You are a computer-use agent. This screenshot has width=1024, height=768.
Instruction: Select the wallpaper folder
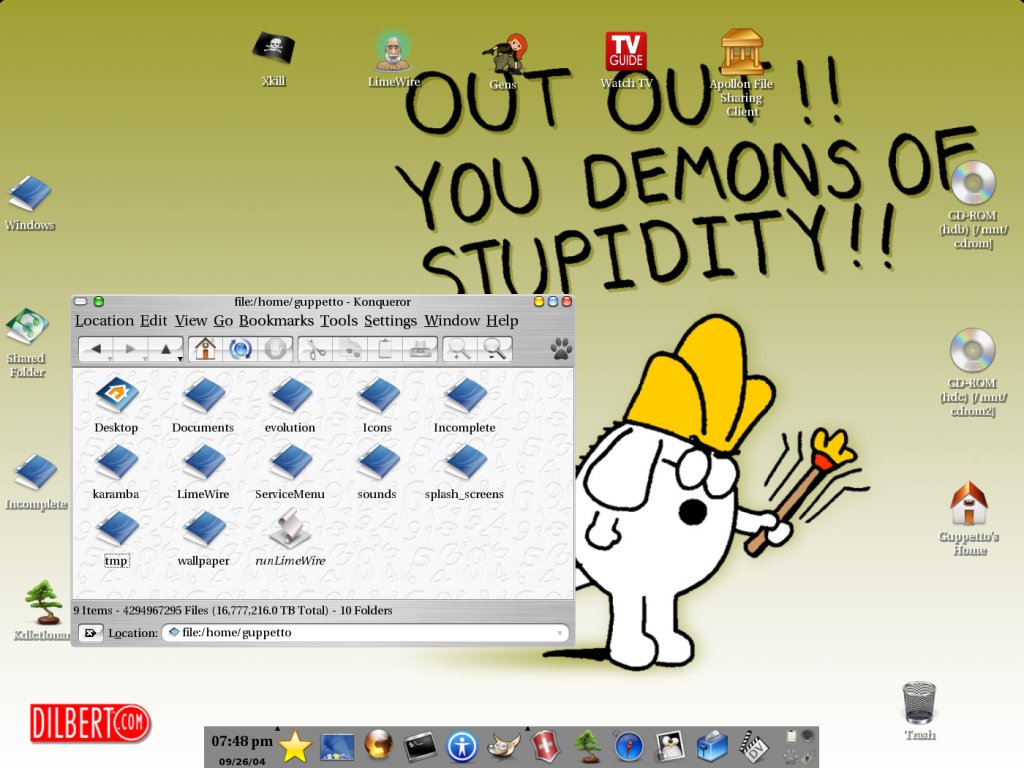point(204,538)
